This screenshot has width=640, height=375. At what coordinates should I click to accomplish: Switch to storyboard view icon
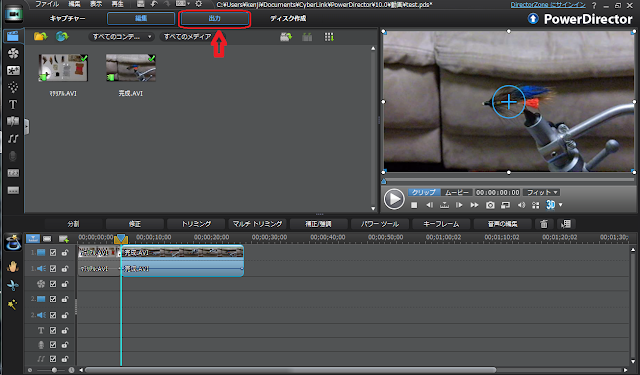47,239
